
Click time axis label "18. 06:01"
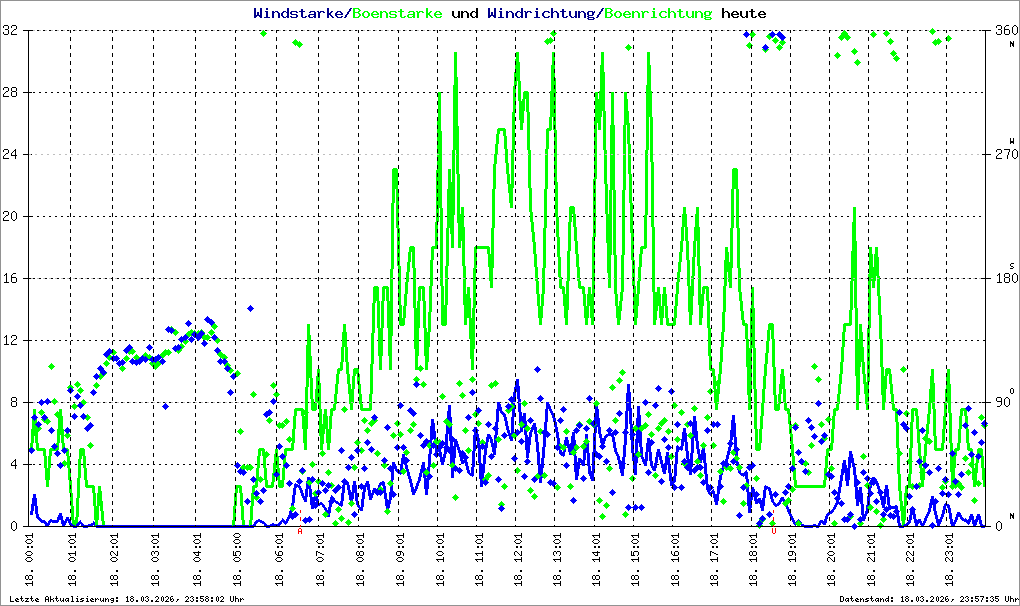point(279,559)
